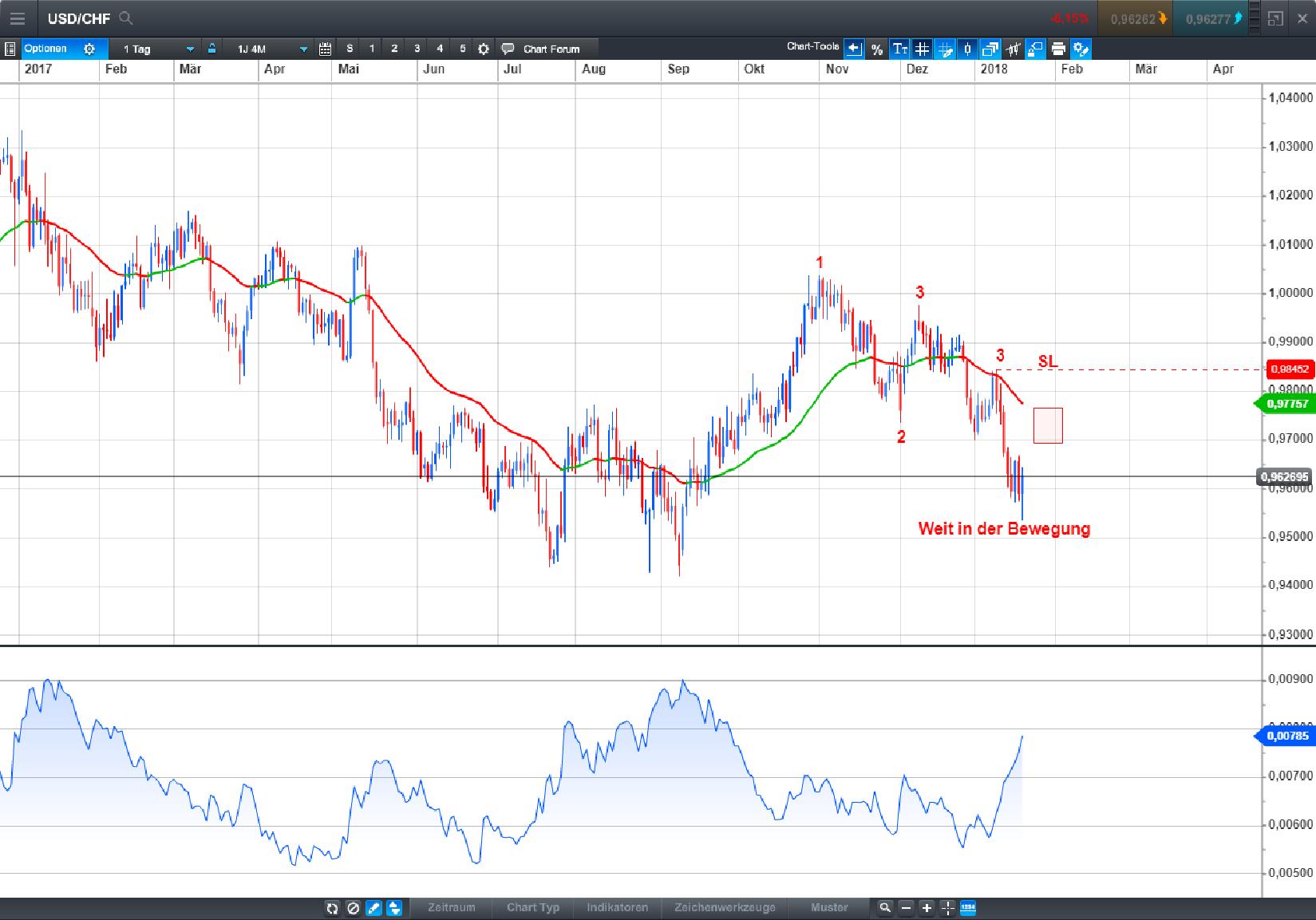Screen dimensions: 1316x920
Task: Open the Chart Forum
Action: [543, 49]
